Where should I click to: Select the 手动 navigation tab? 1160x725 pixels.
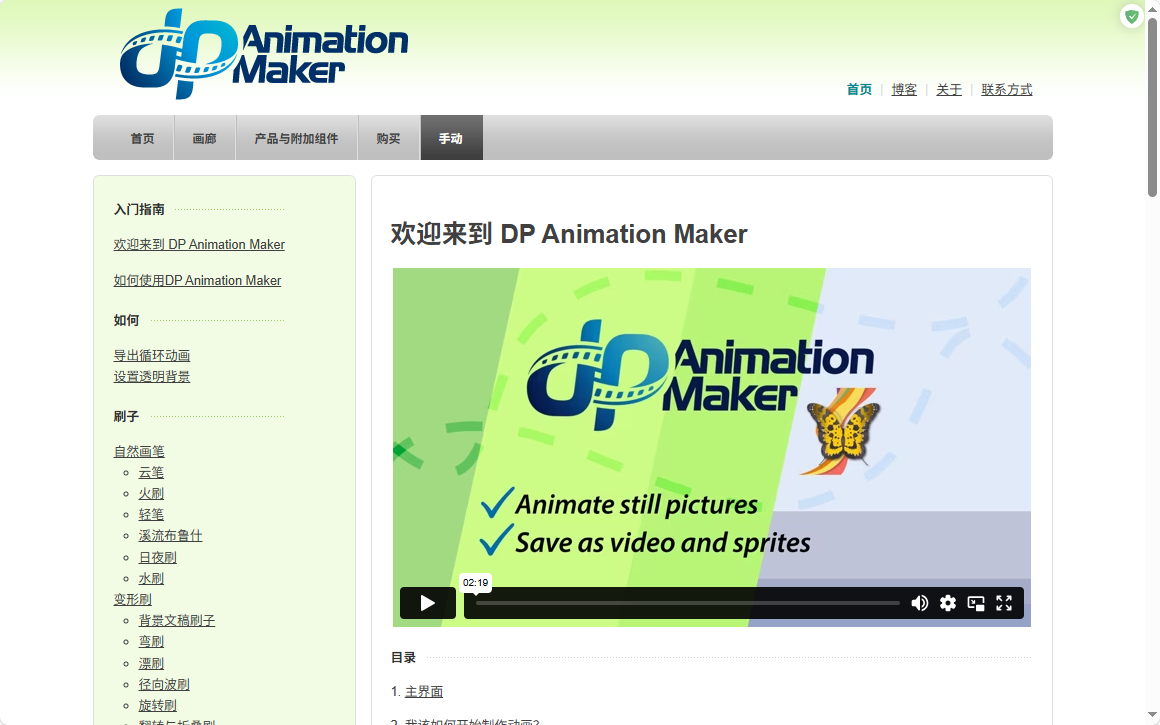[451, 139]
